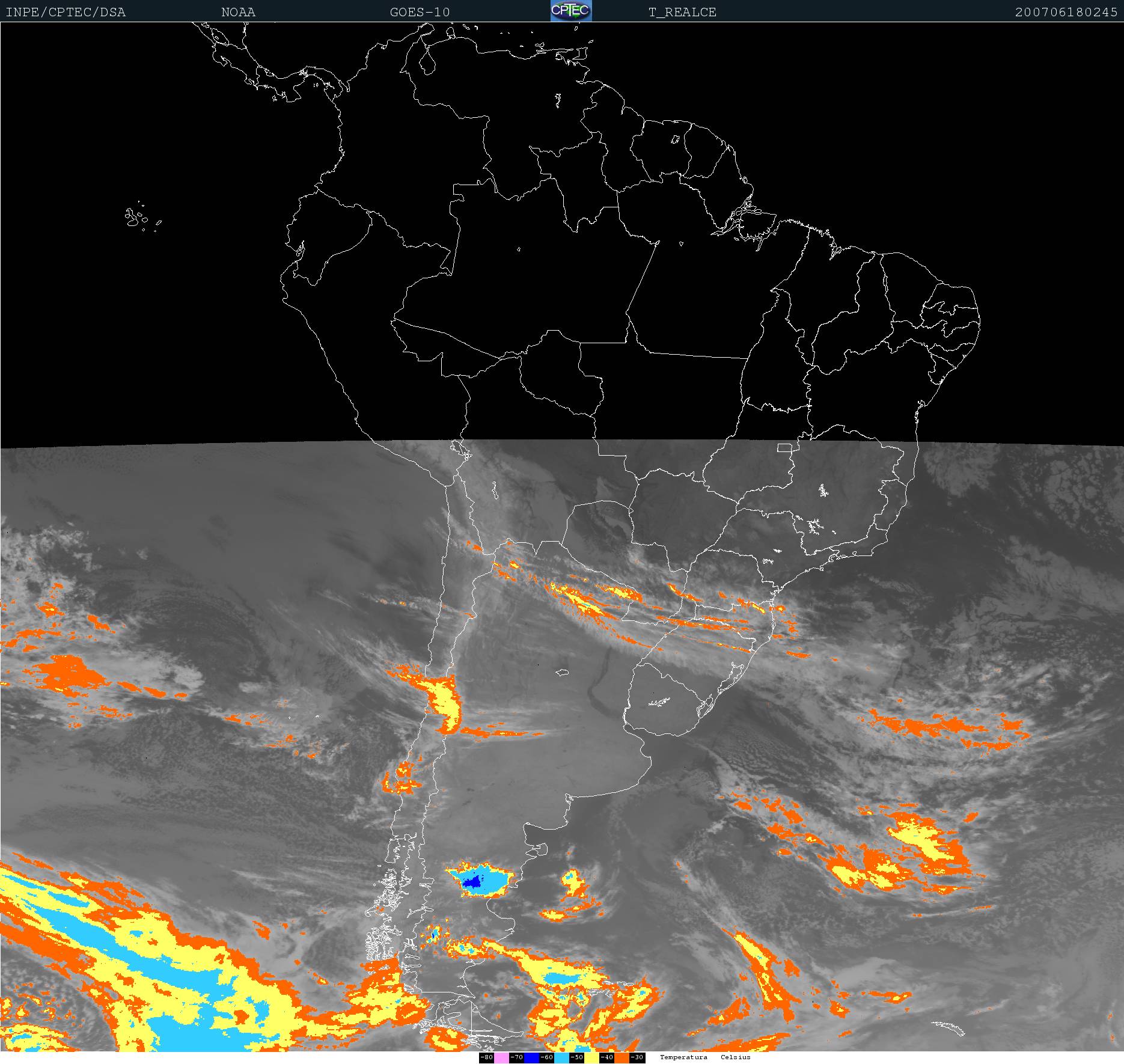Screen dimensions: 1124x1064
Task: Select the dark blue legend color swatch
Action: (x=531, y=1057)
